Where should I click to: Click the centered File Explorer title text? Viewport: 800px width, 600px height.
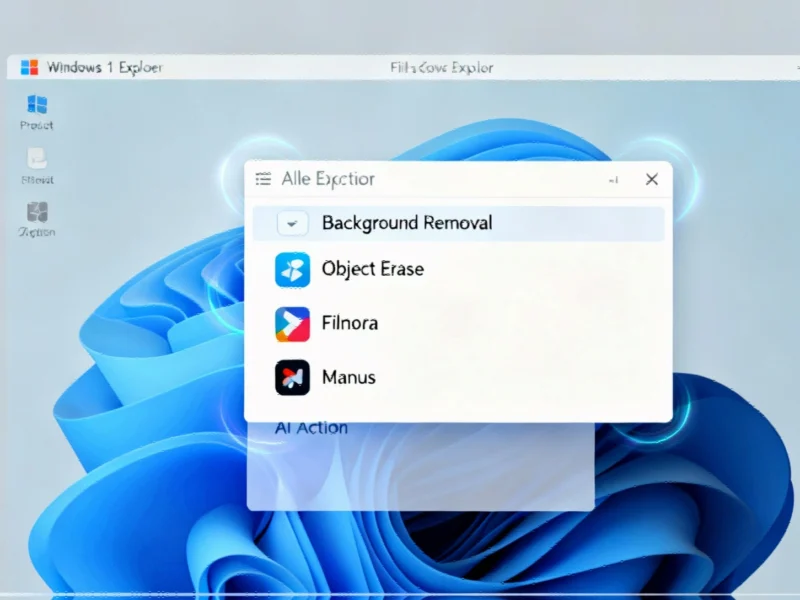point(441,68)
